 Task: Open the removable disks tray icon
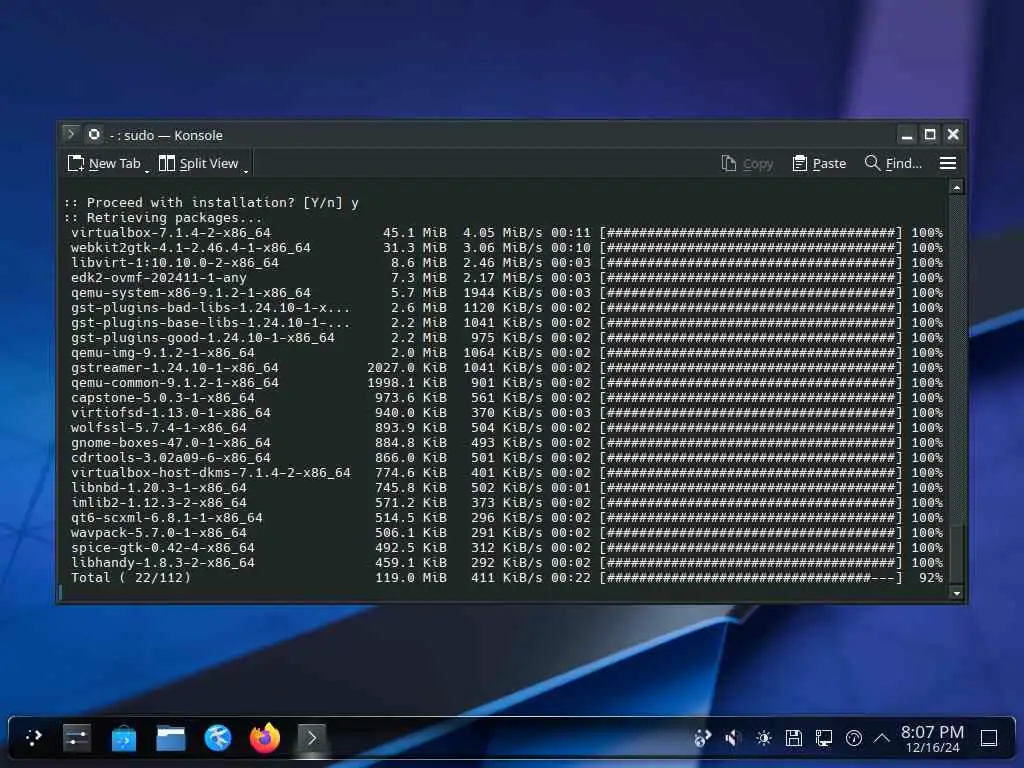coord(793,738)
